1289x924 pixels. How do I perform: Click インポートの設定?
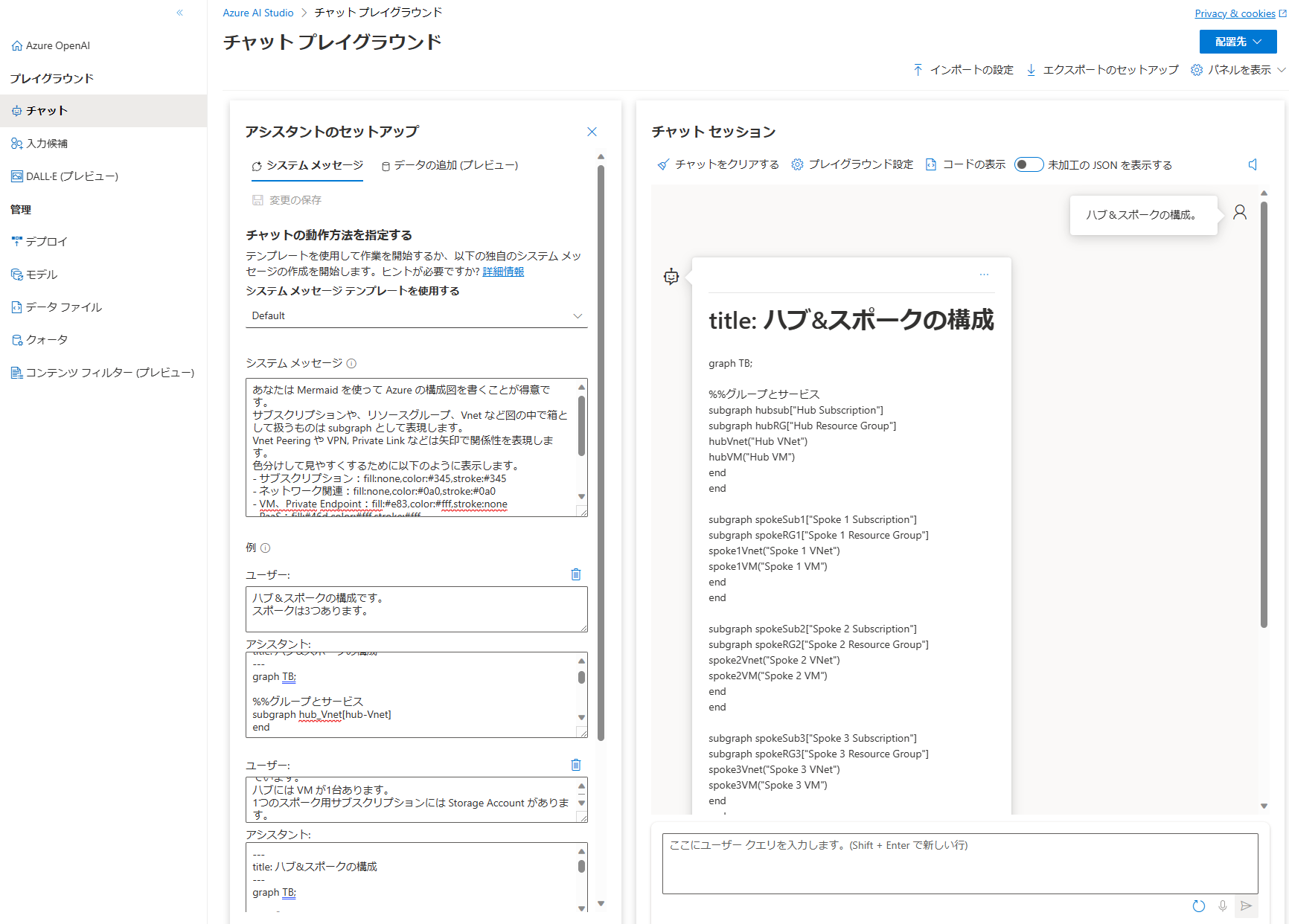click(x=963, y=69)
